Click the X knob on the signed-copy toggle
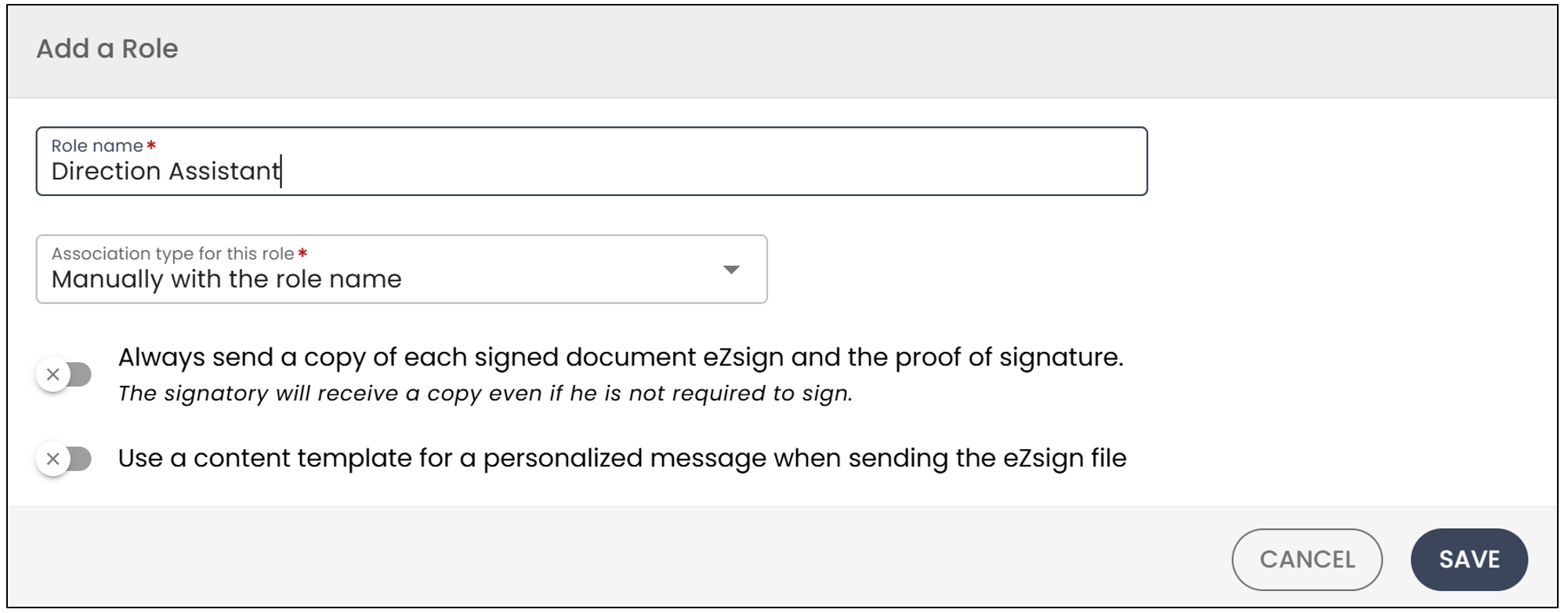 click(x=53, y=375)
